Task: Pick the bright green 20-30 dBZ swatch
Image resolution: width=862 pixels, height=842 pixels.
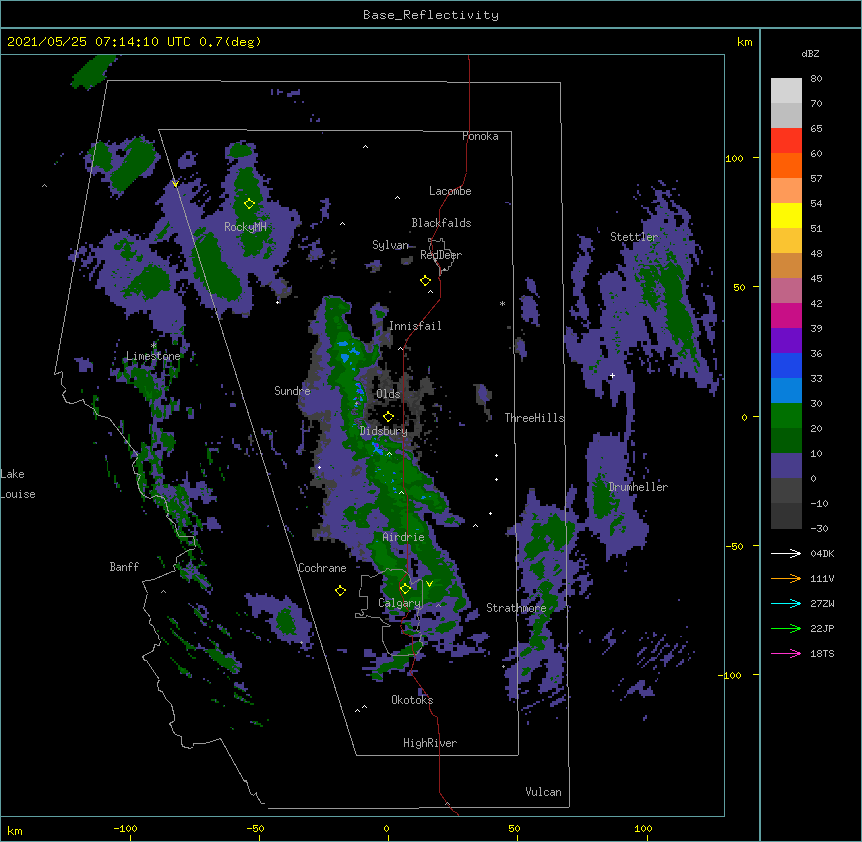Action: 786,416
